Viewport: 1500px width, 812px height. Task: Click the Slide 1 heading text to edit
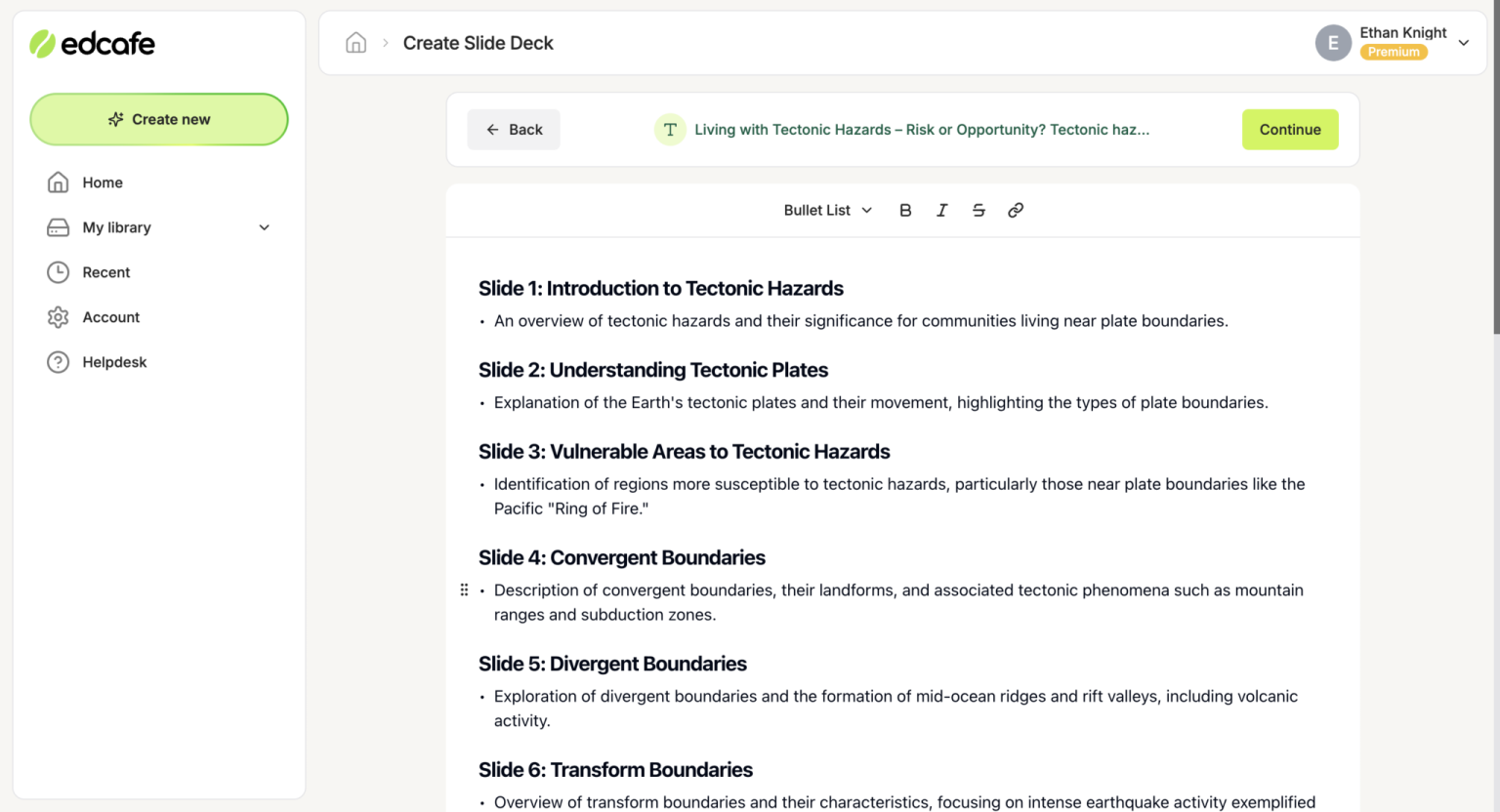pos(660,289)
